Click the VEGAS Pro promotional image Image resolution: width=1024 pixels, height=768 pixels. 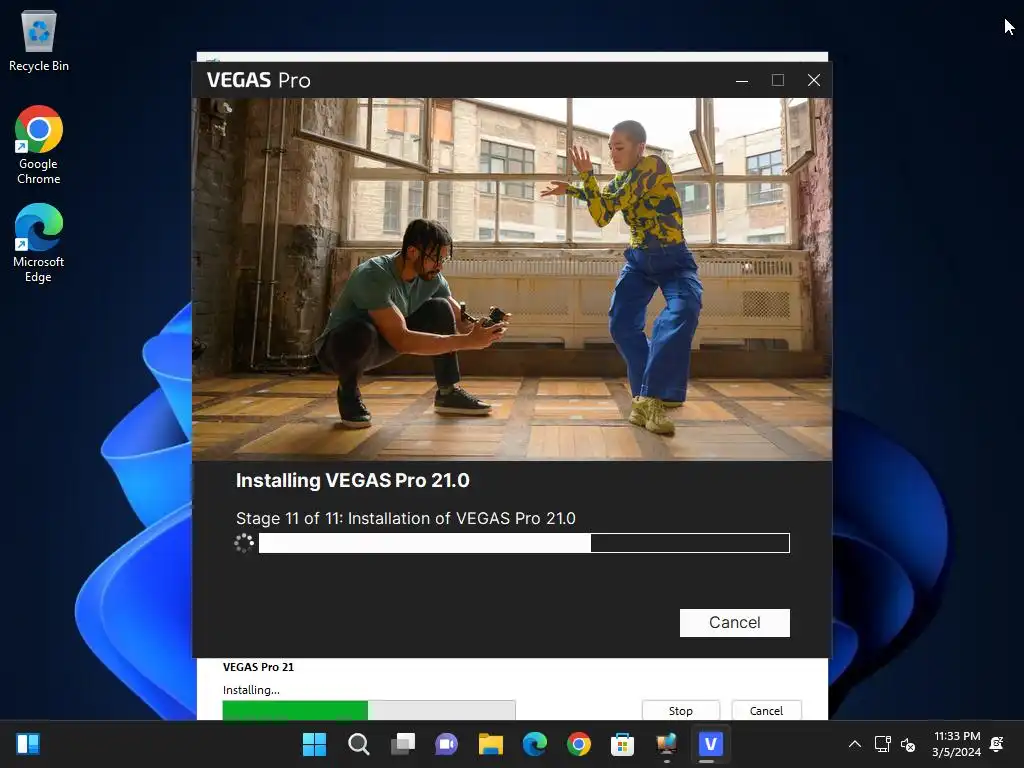tap(512, 279)
